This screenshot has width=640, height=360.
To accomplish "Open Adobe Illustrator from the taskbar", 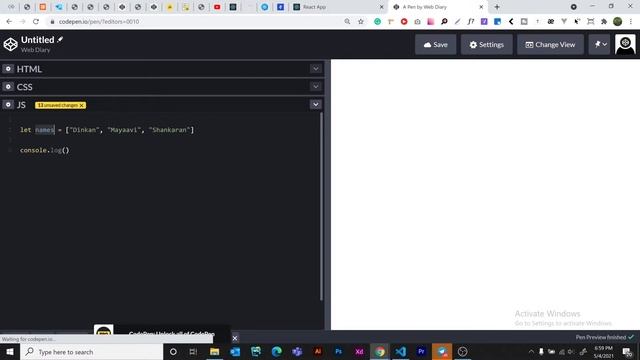I will pos(318,351).
